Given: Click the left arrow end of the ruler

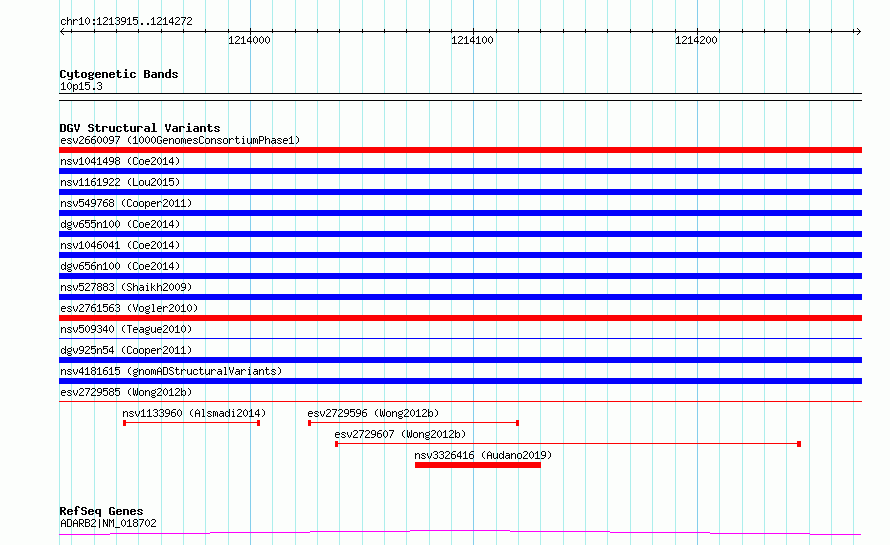Looking at the screenshot, I should click(62, 32).
